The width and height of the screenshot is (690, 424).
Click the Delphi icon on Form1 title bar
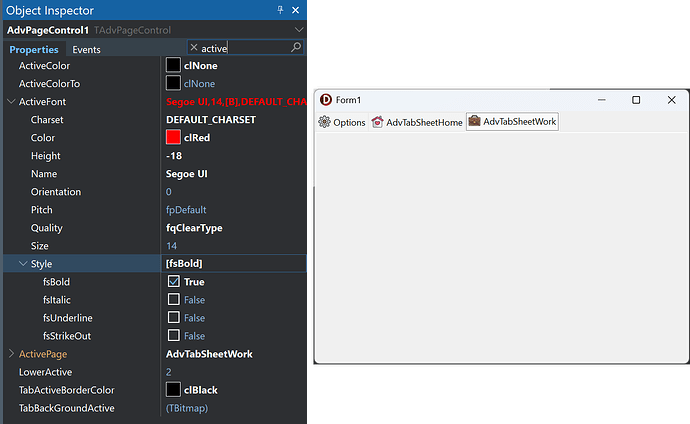click(325, 100)
